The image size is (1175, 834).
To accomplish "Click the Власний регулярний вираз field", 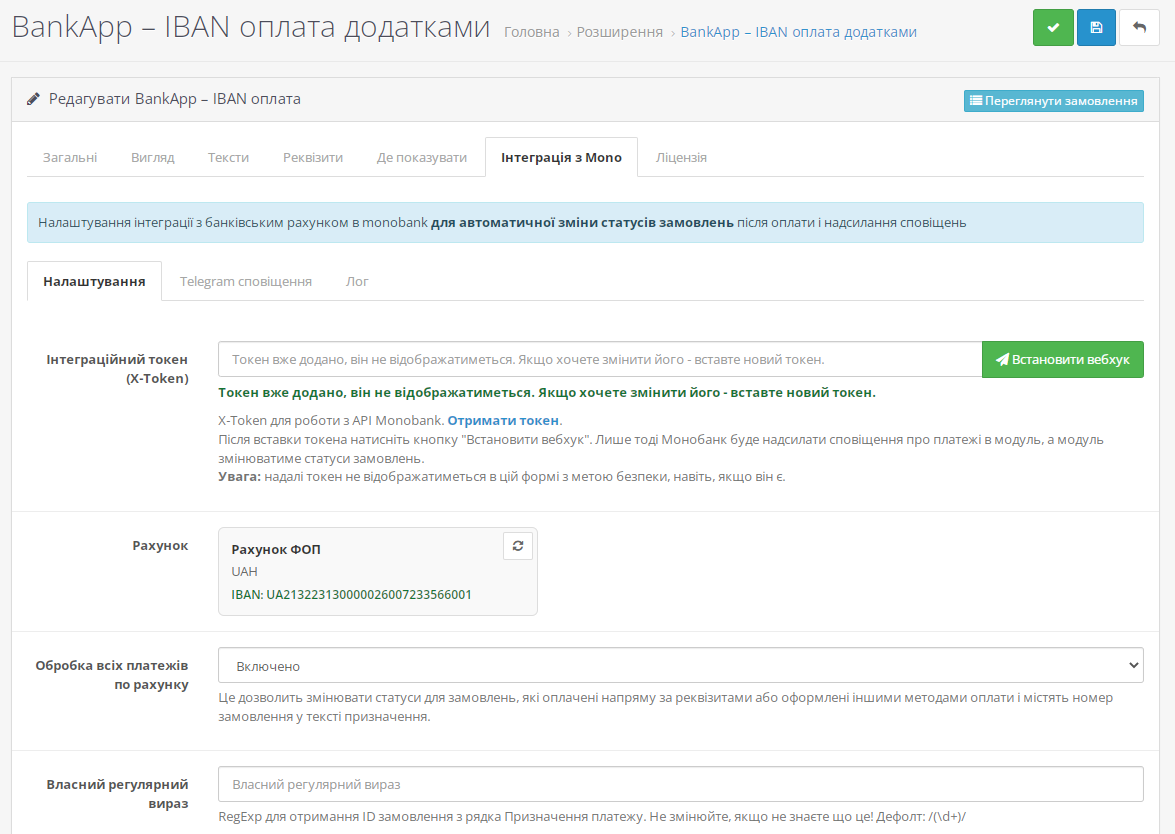I will pos(680,785).
